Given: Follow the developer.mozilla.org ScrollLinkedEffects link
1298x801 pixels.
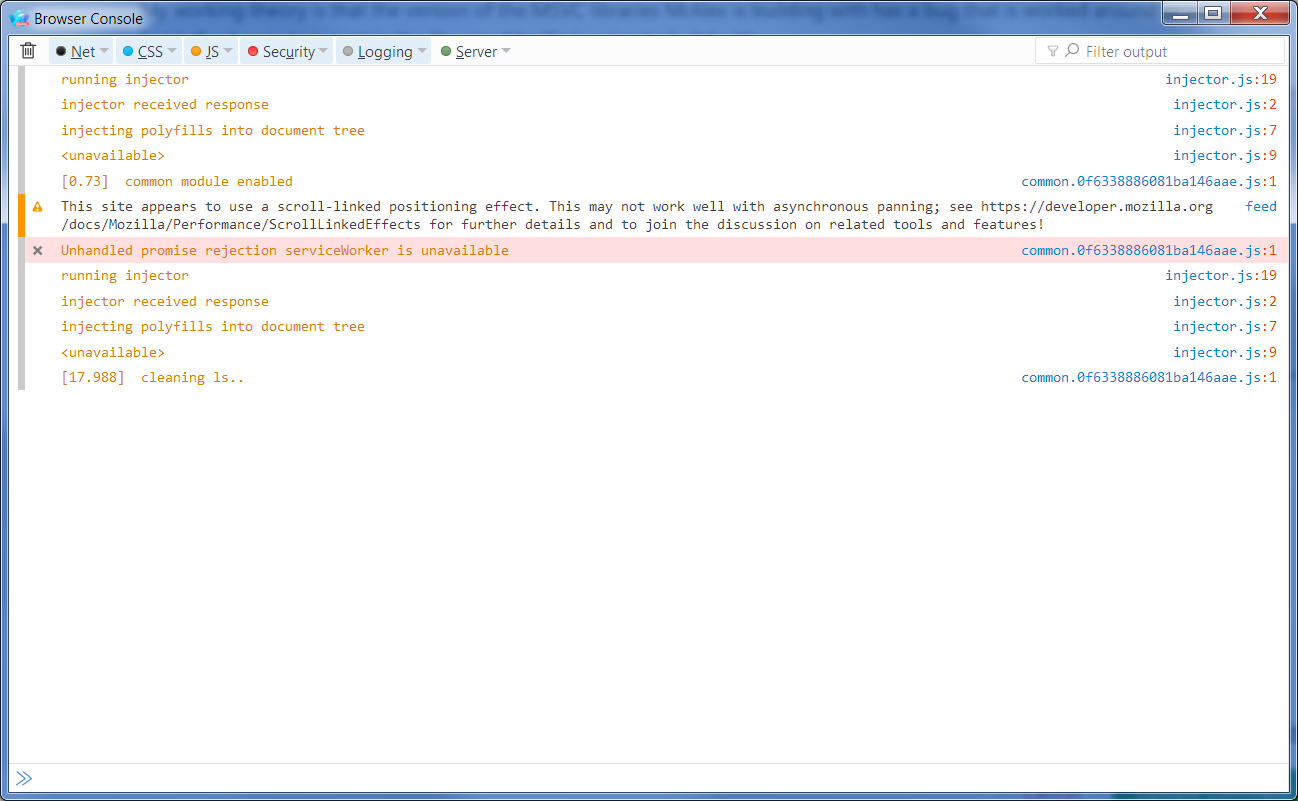Looking at the screenshot, I should click(x=1098, y=206).
